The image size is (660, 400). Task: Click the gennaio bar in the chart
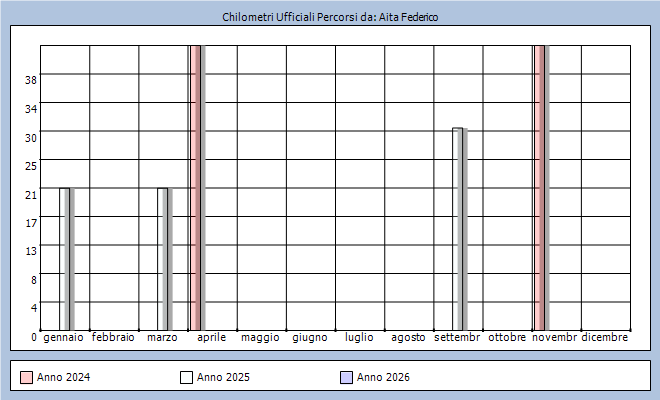(65, 259)
